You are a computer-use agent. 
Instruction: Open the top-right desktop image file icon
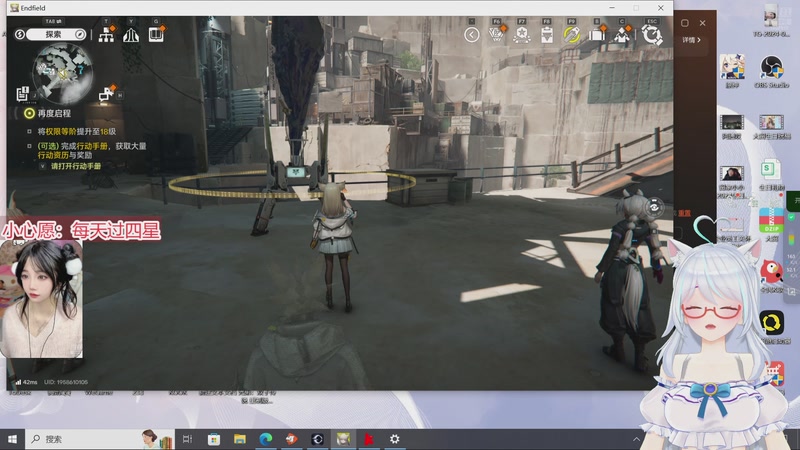771,20
